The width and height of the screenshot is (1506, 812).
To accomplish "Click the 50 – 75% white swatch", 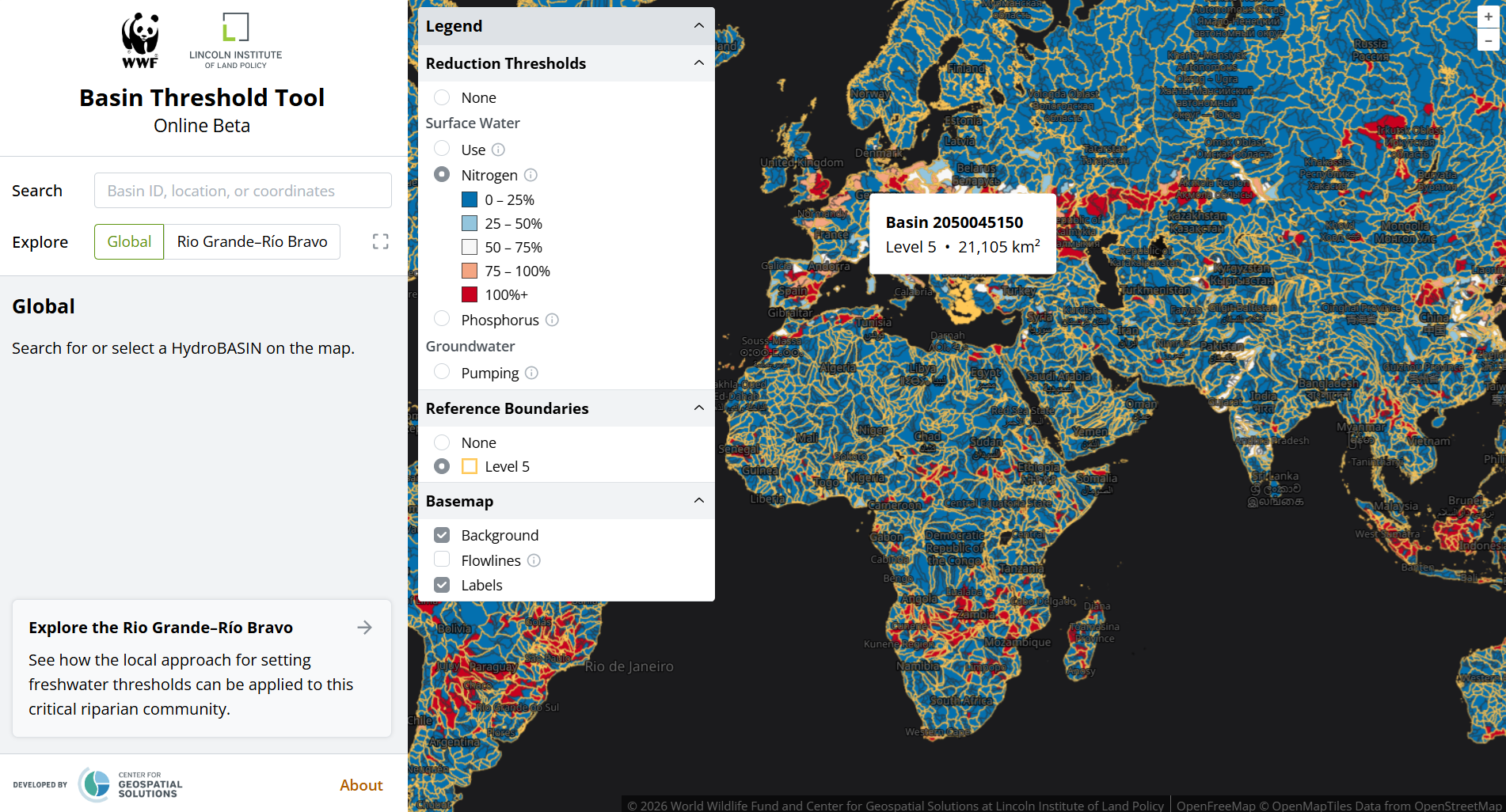I will (x=470, y=247).
